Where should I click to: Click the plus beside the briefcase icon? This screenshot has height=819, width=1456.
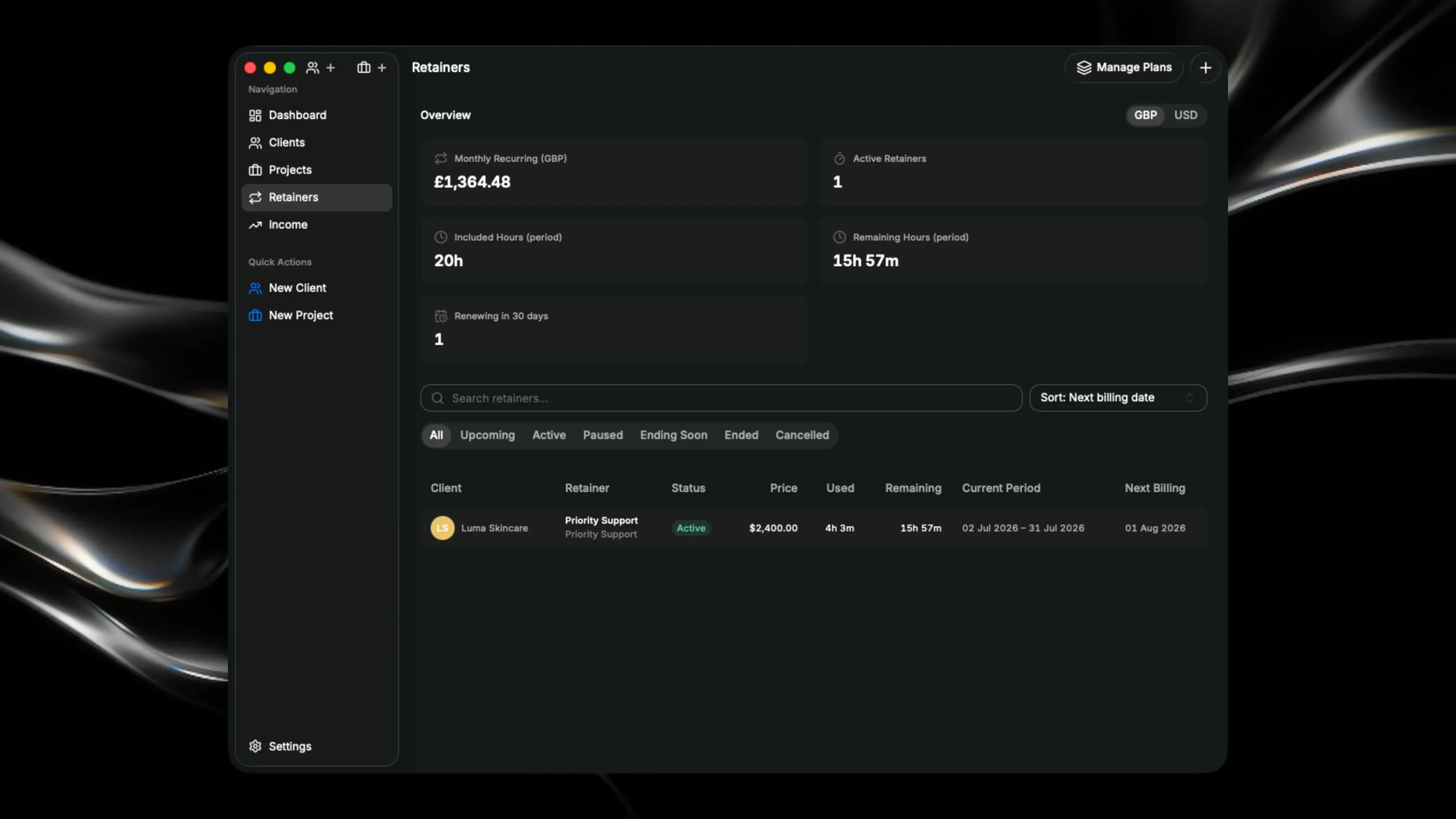click(382, 68)
